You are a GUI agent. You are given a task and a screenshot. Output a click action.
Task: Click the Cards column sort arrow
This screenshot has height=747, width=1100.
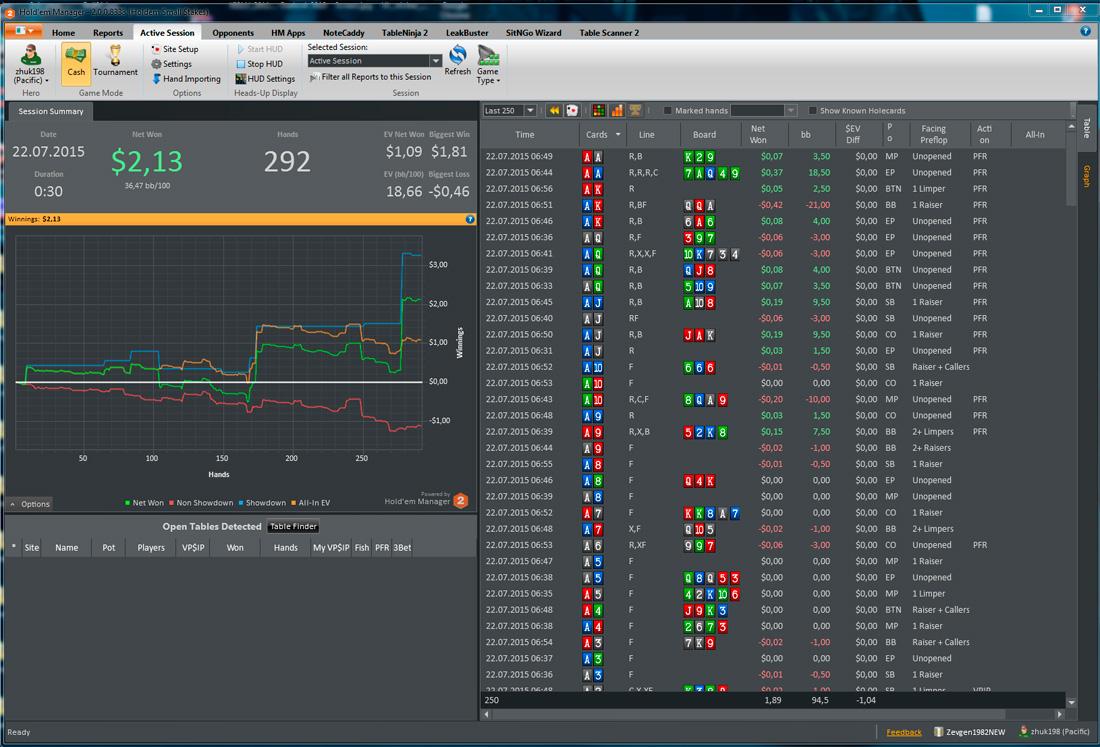point(618,135)
